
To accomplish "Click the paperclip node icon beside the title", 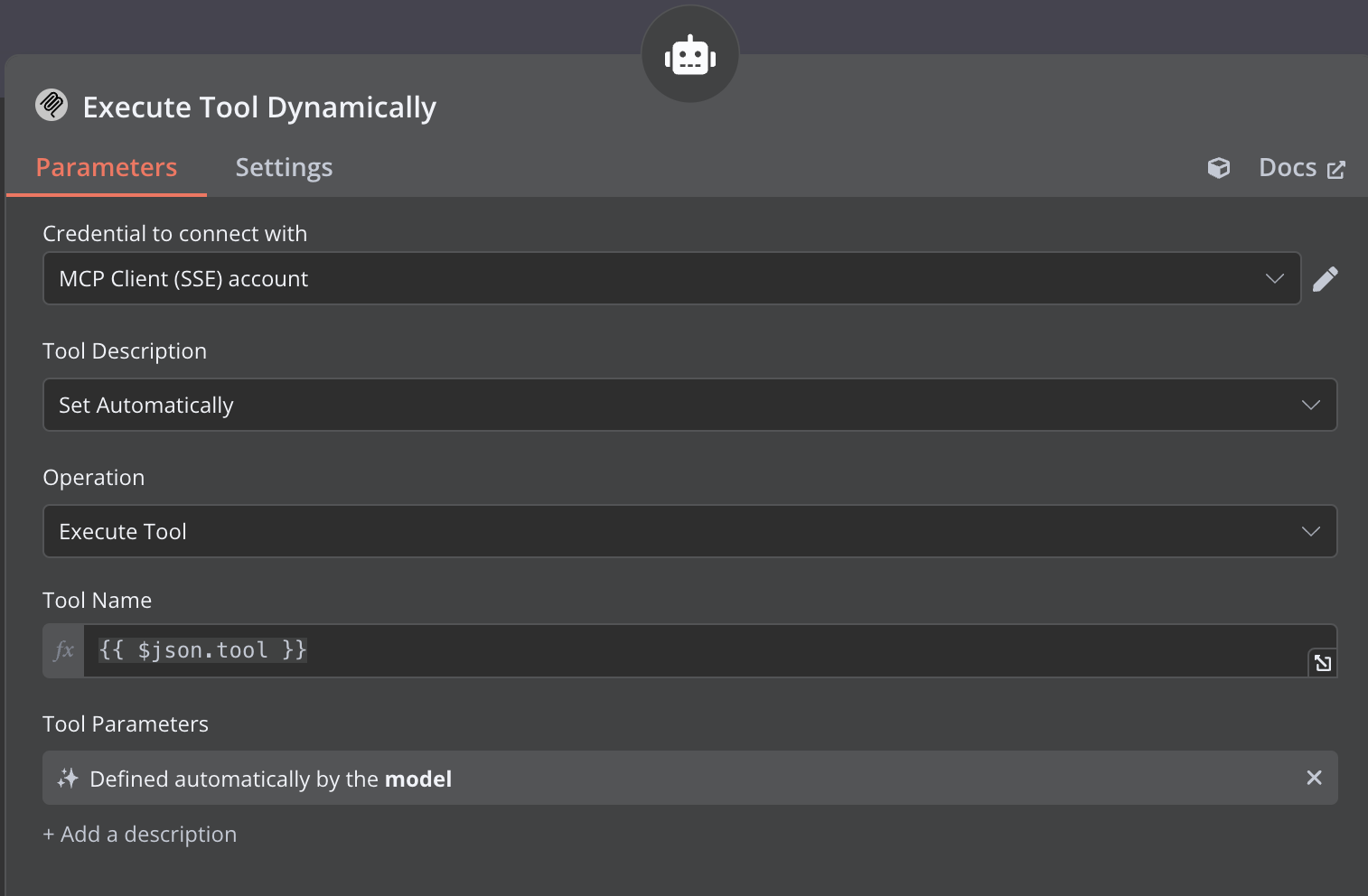I will [x=52, y=105].
